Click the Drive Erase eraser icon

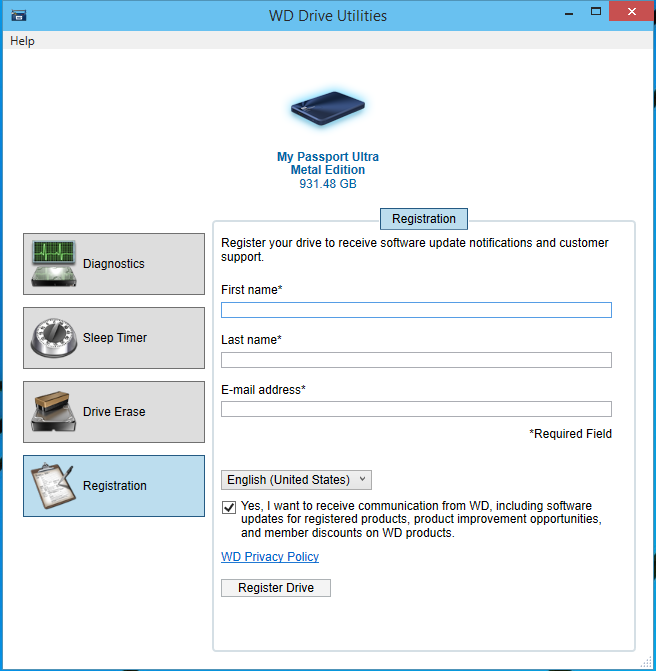[x=53, y=411]
